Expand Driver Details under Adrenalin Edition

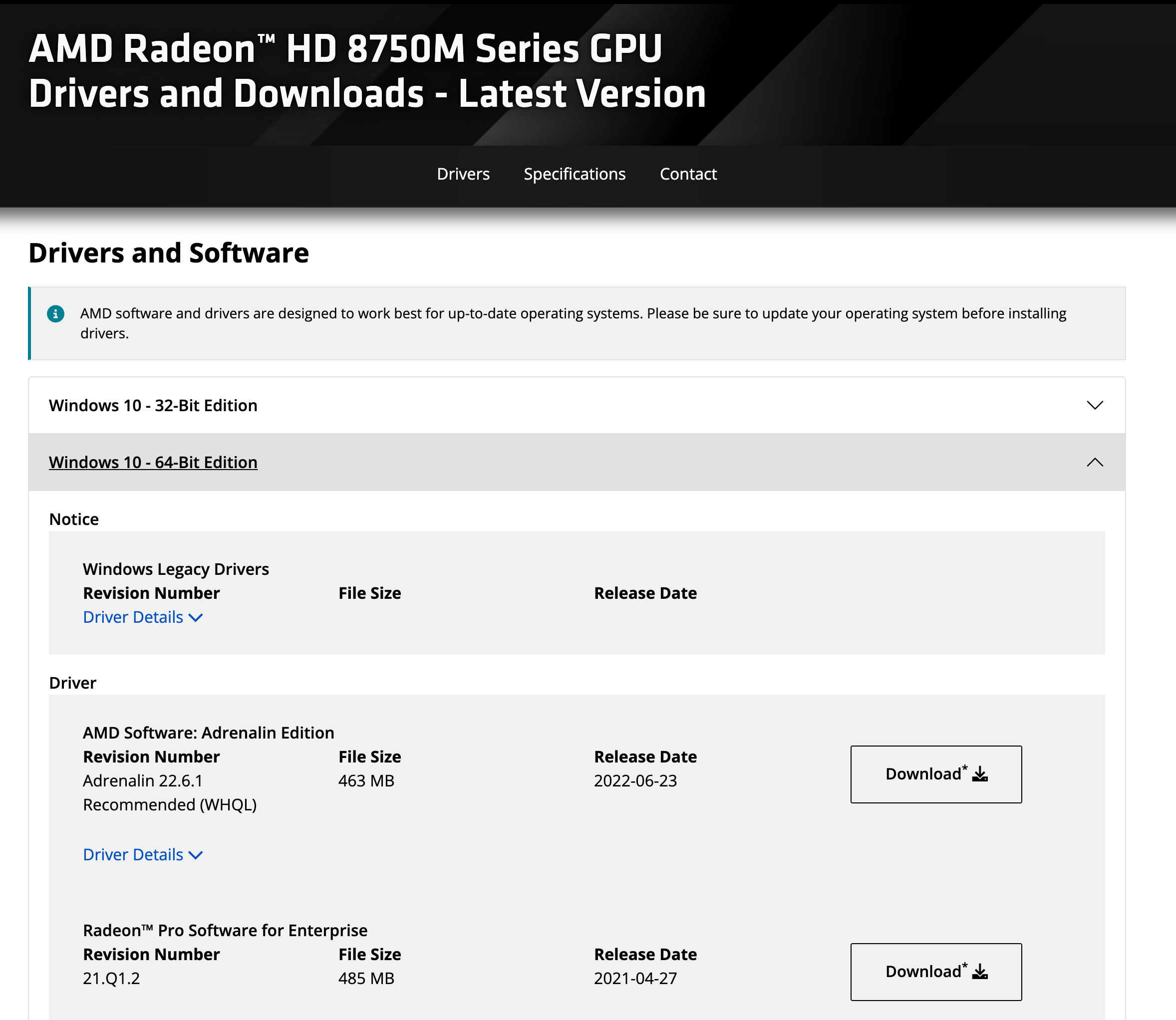coord(143,854)
